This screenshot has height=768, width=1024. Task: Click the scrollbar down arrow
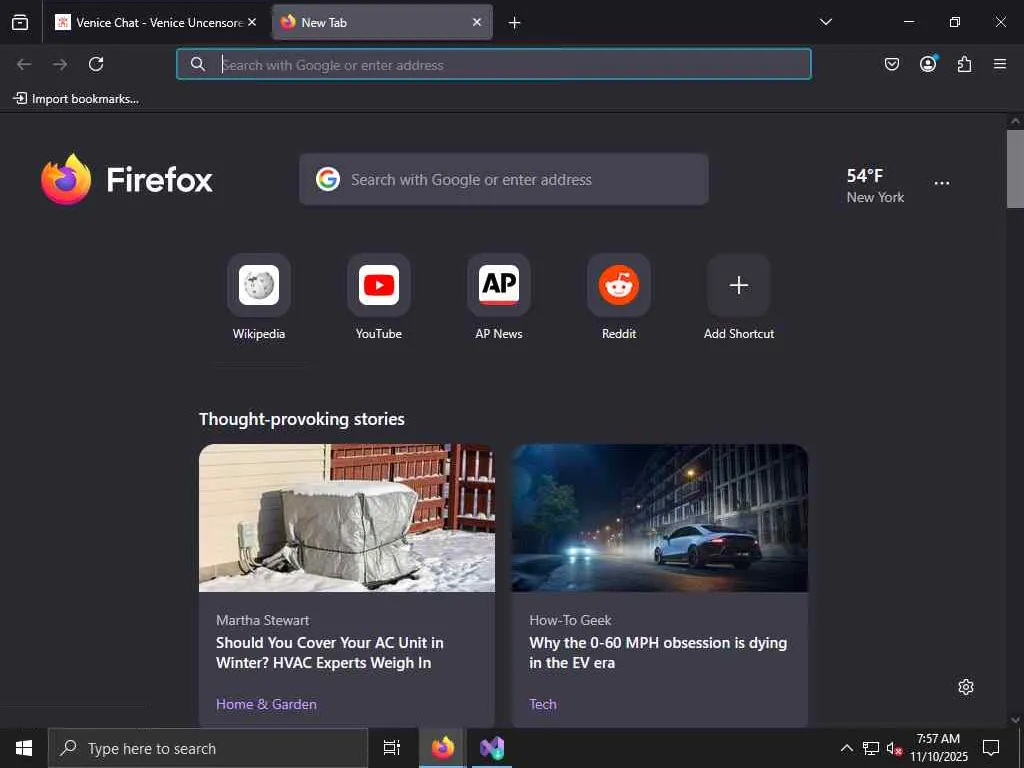coord(1015,720)
